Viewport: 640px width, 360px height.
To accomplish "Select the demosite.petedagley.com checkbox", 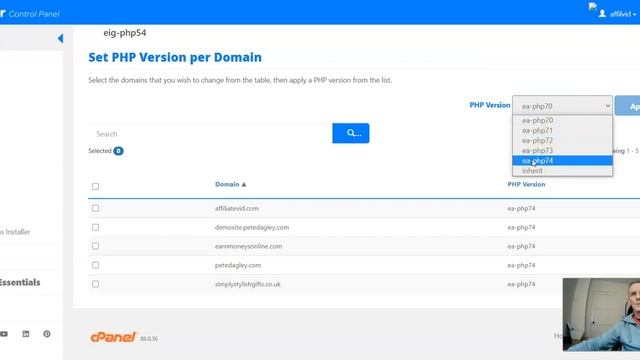I will click(96, 227).
